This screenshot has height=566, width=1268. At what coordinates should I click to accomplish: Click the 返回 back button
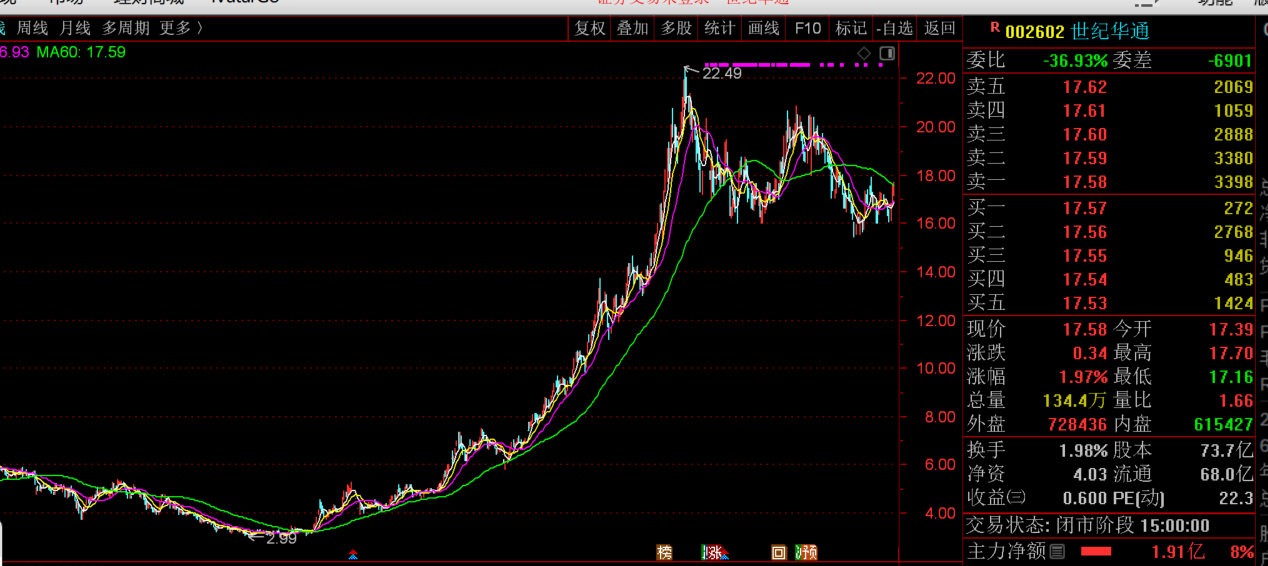coord(940,28)
